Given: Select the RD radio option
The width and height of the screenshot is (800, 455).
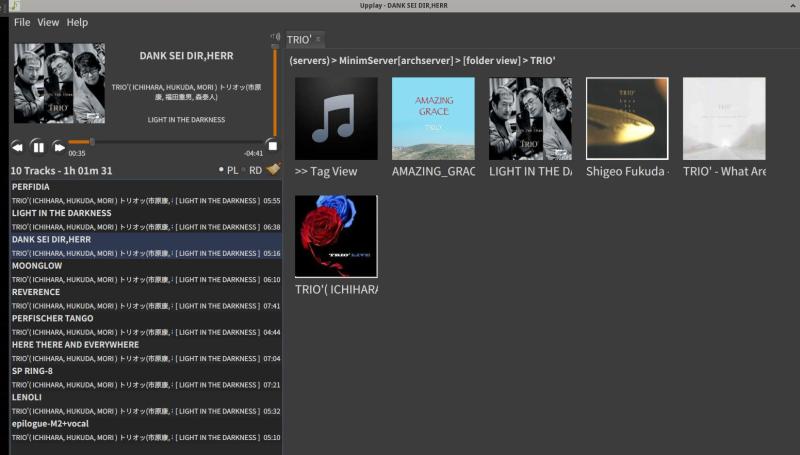Looking at the screenshot, I should coord(250,171).
